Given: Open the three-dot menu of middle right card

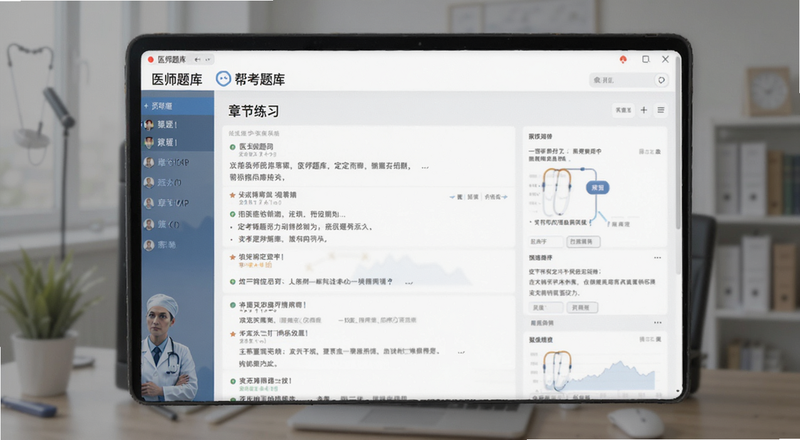Looking at the screenshot, I should click(657, 258).
